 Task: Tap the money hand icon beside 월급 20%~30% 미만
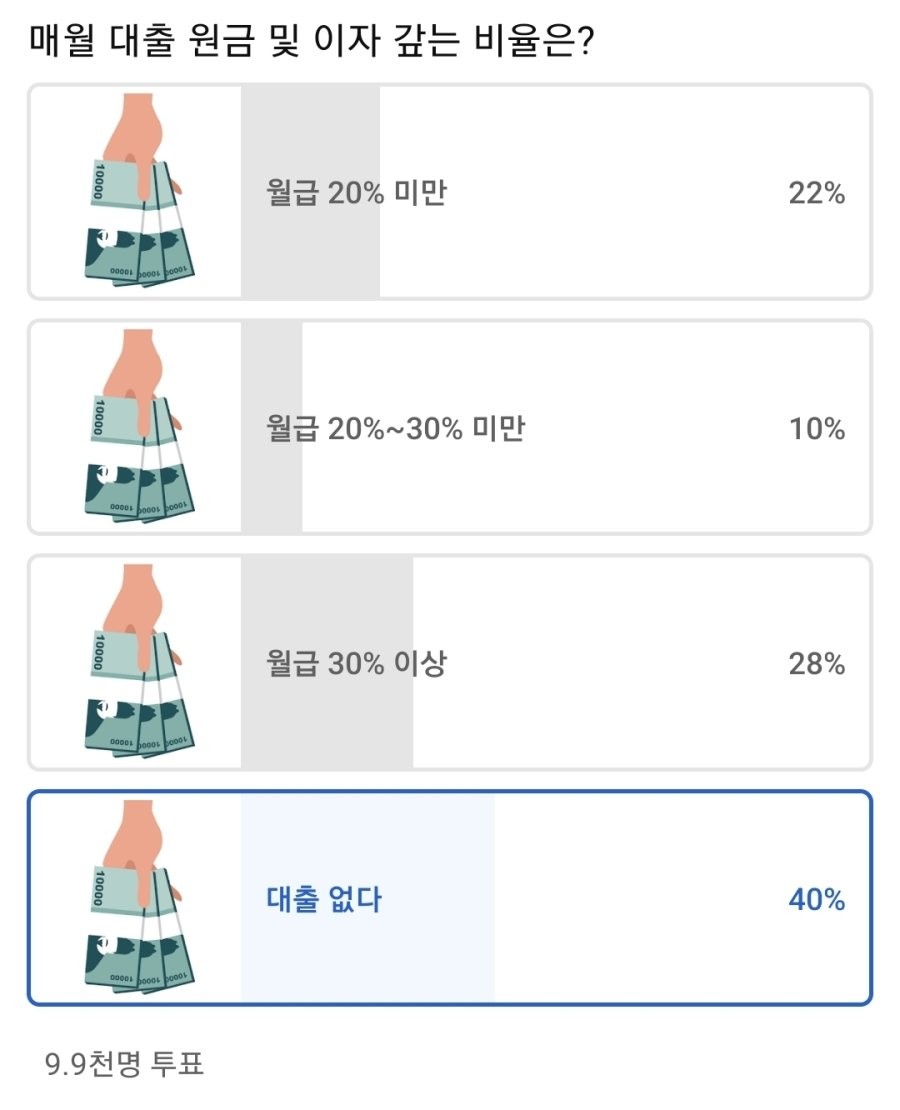[x=139, y=426]
